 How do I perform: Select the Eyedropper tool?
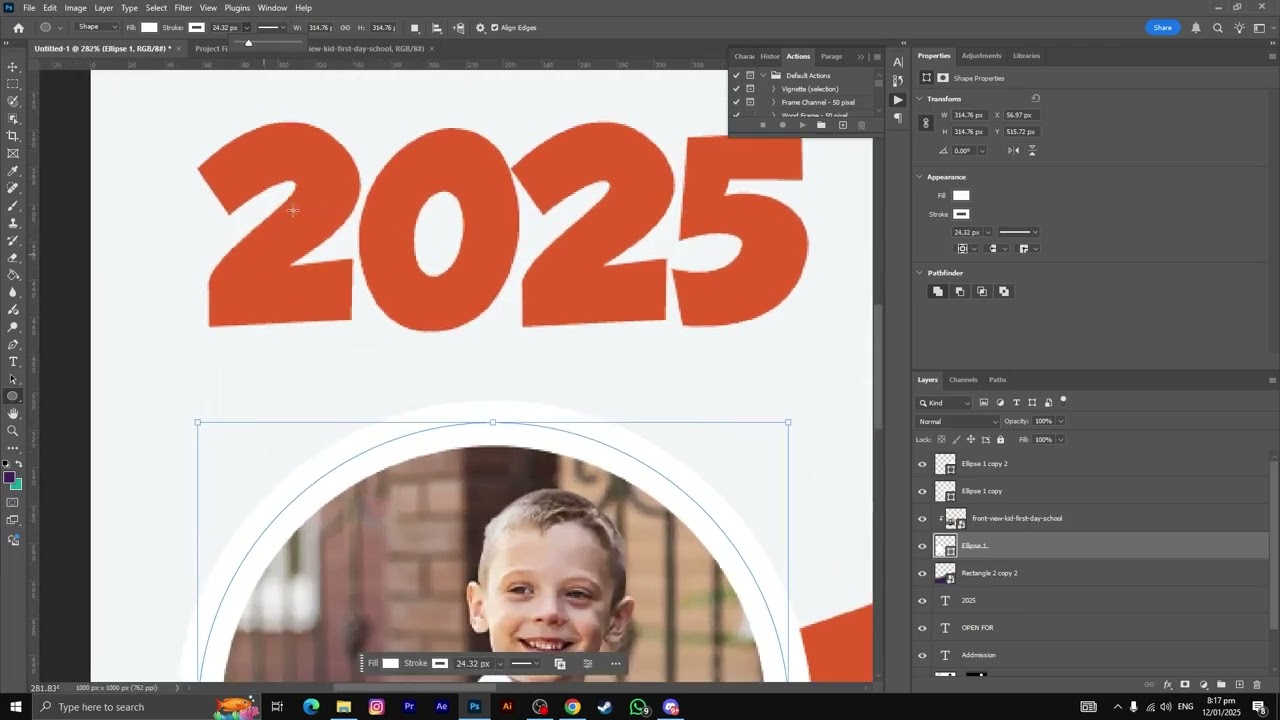[13, 171]
